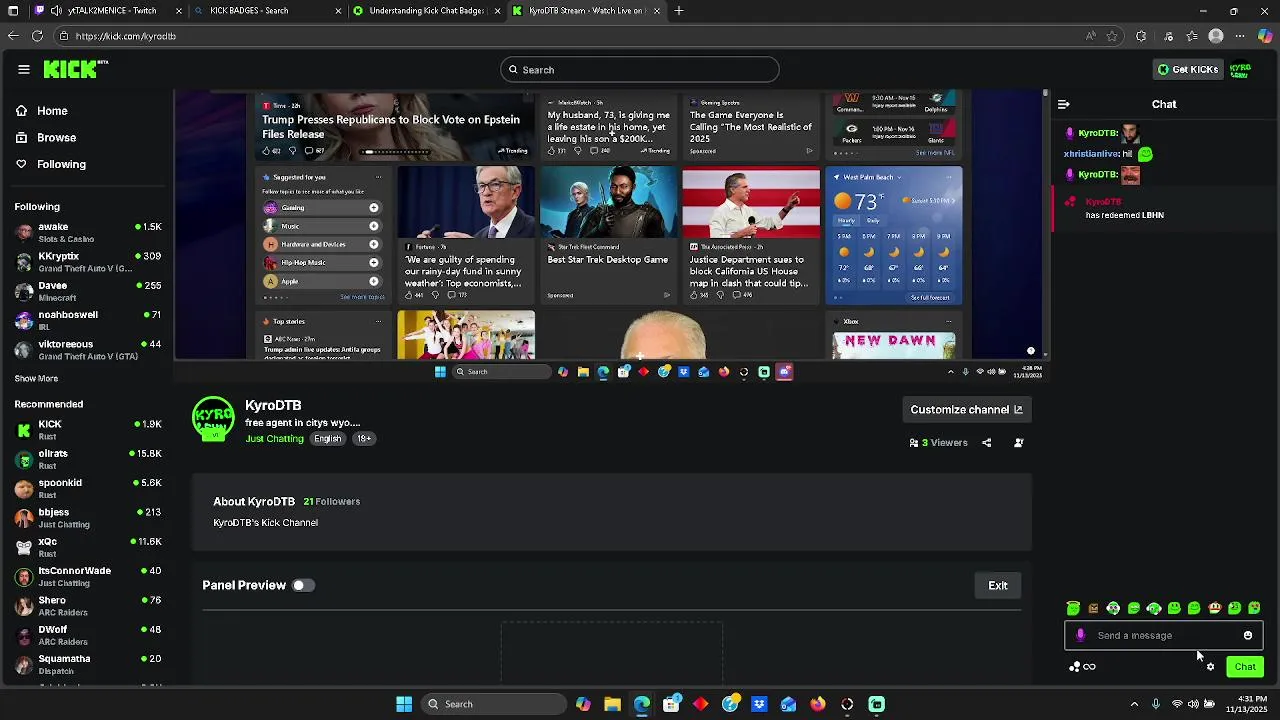Go to Home in sidebar
This screenshot has width=1280, height=720.
(42, 111)
